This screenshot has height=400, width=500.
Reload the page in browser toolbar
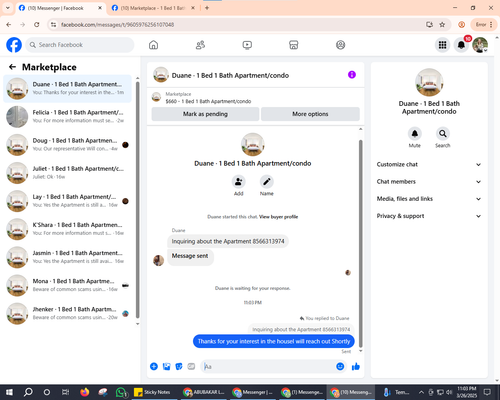[37, 25]
